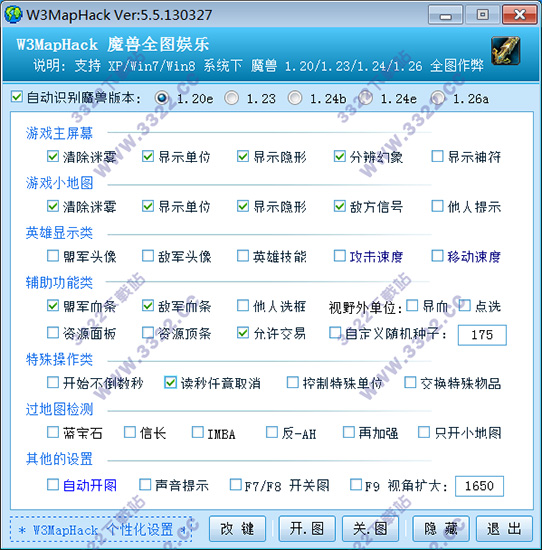Click the golden item icon in header banner

click(505, 51)
